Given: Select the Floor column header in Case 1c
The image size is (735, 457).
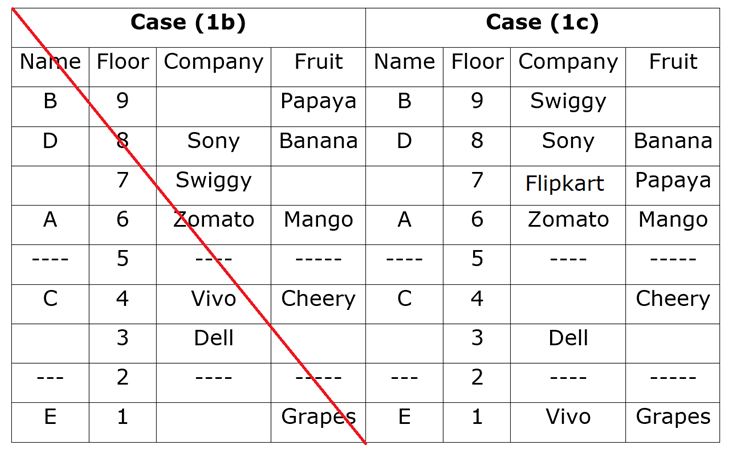Looking at the screenshot, I should tap(476, 62).
